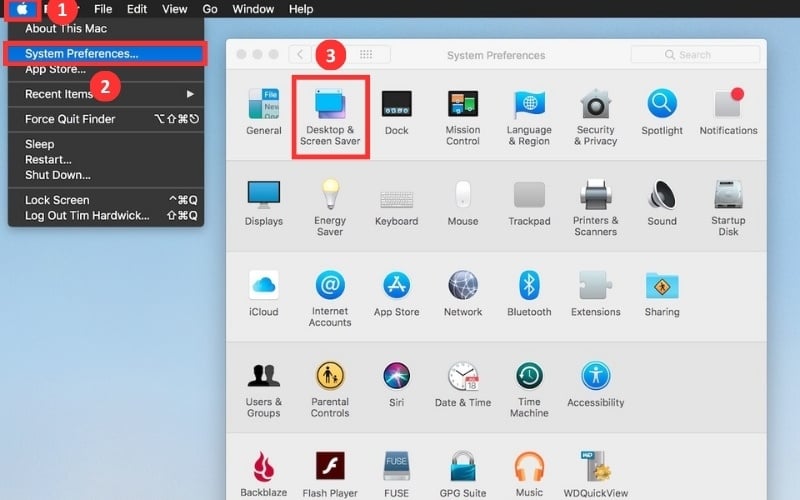Choose App Store… from Apple menu
Image resolution: width=800 pixels, height=500 pixels.
106,69
